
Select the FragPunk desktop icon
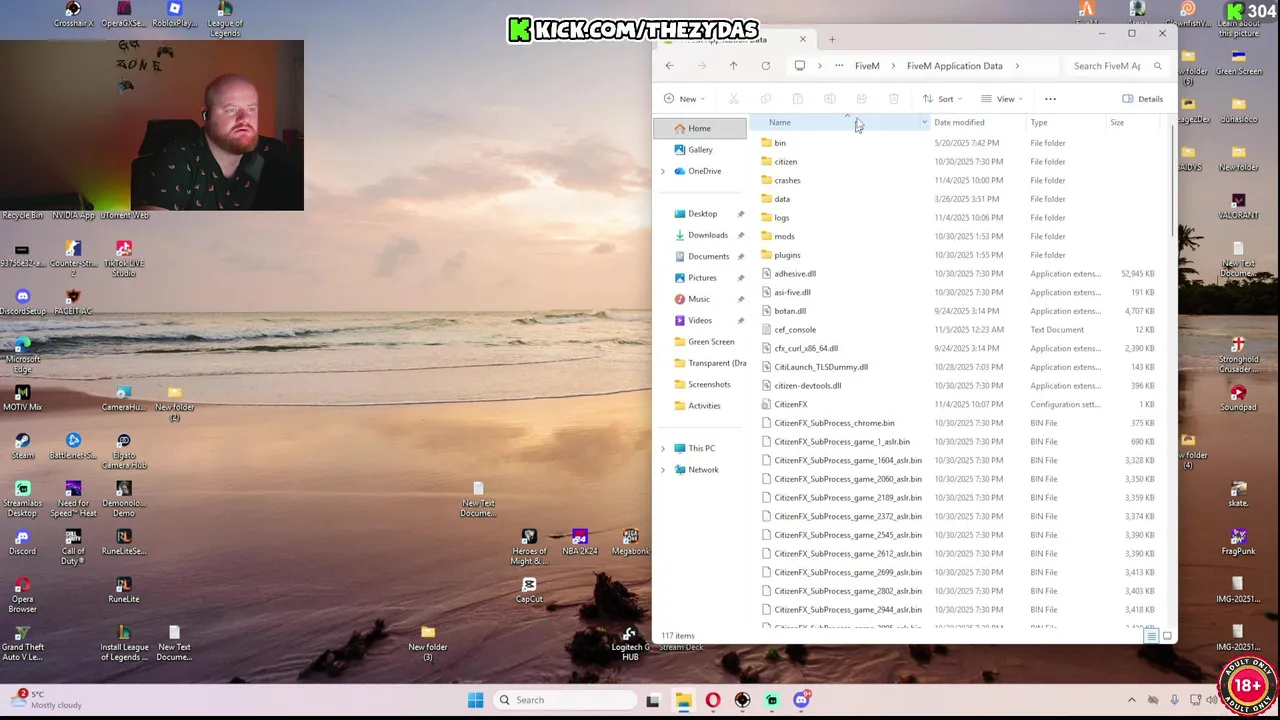coord(1238,541)
